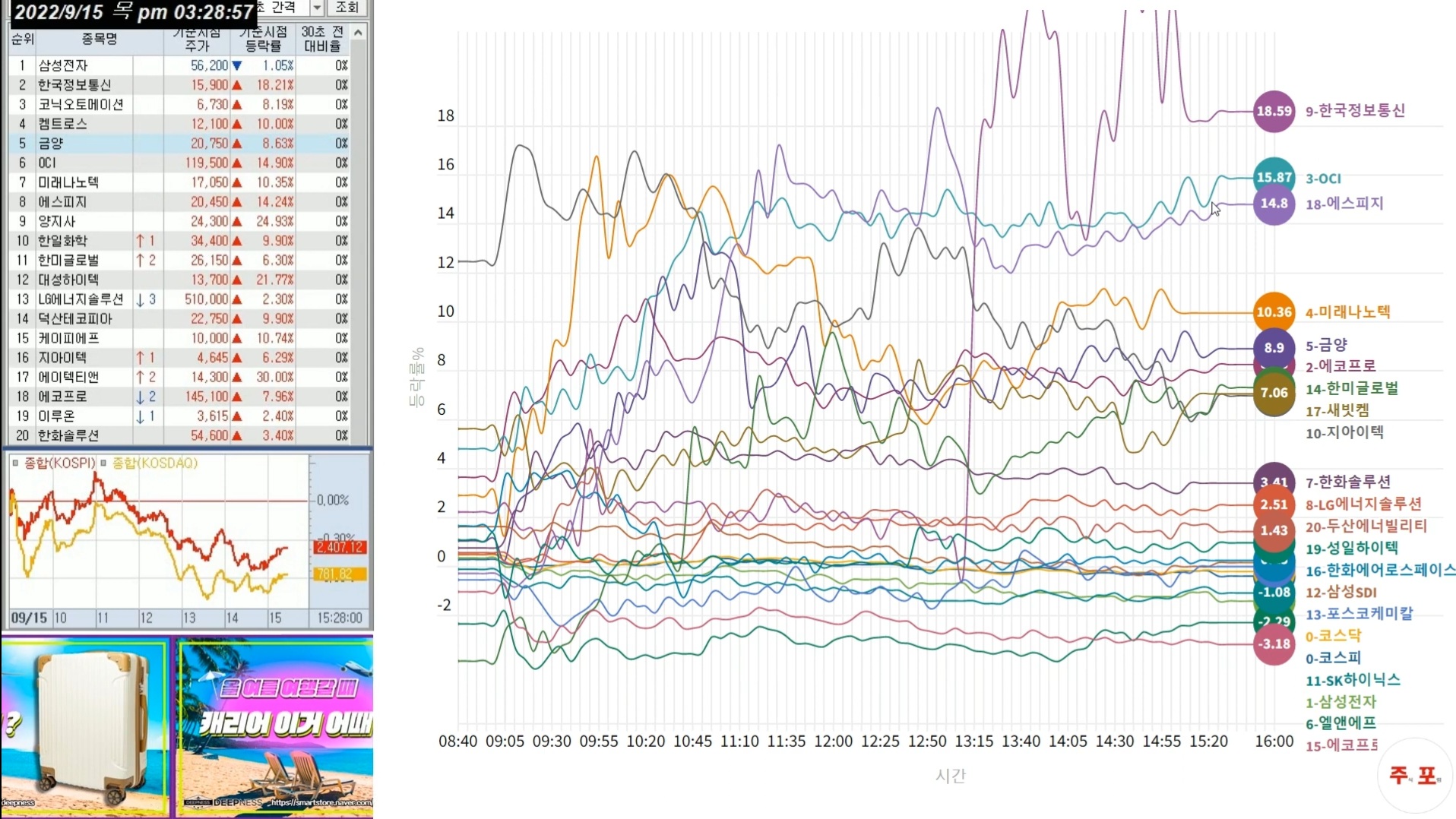Click the yellow 781.82 KOSDAQ value tag

340,574
